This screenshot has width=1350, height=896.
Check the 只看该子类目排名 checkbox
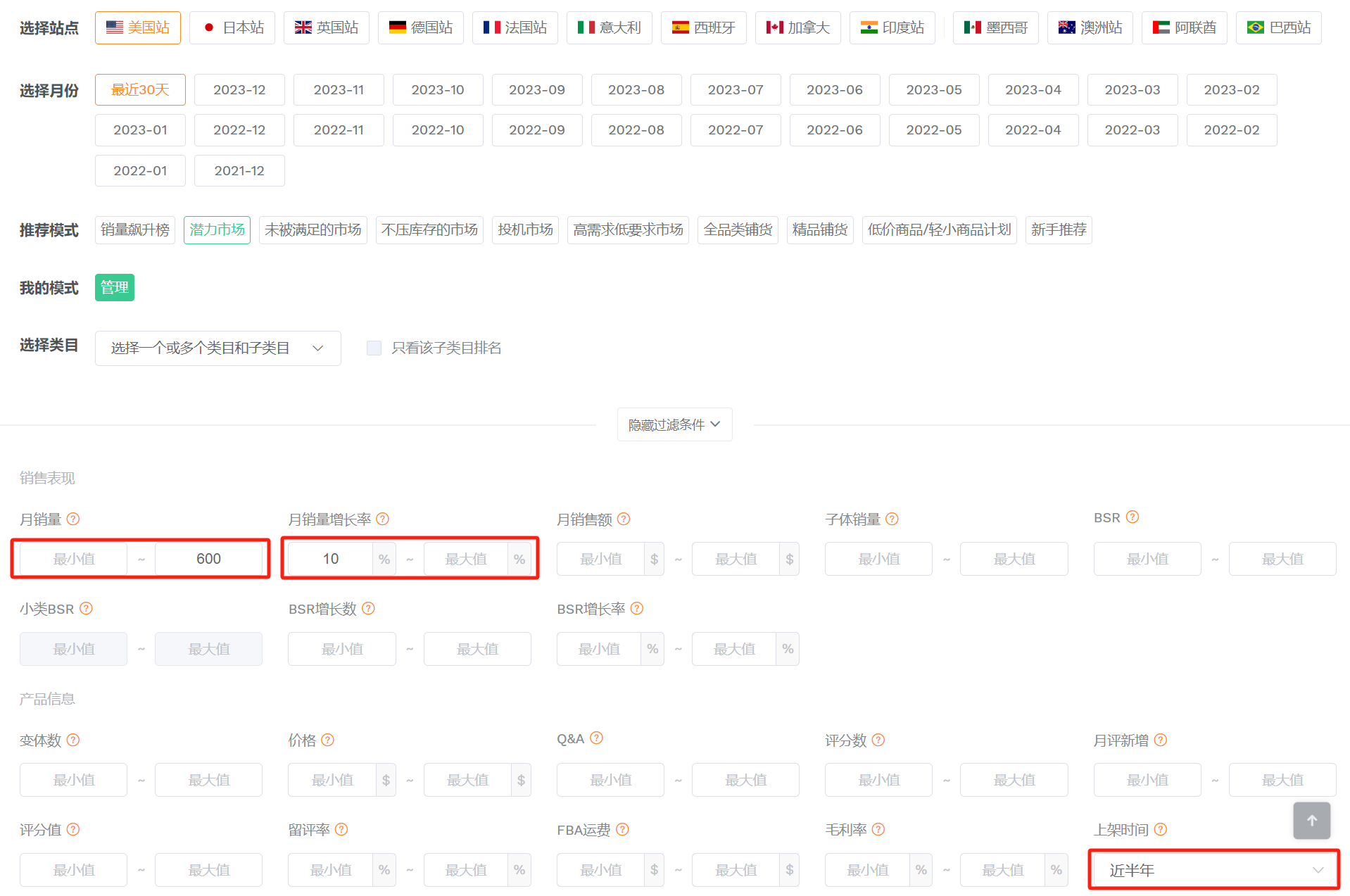(374, 348)
